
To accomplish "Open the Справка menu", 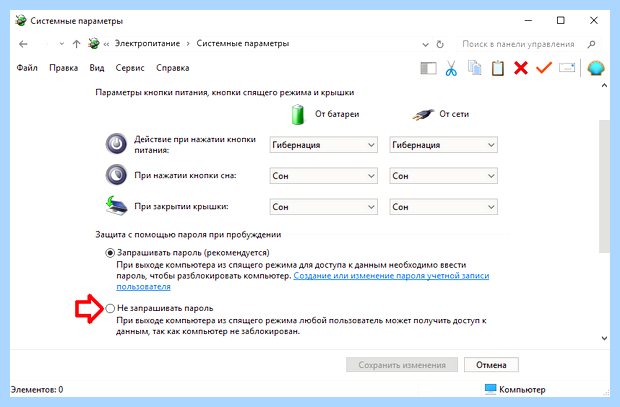I will coord(172,68).
